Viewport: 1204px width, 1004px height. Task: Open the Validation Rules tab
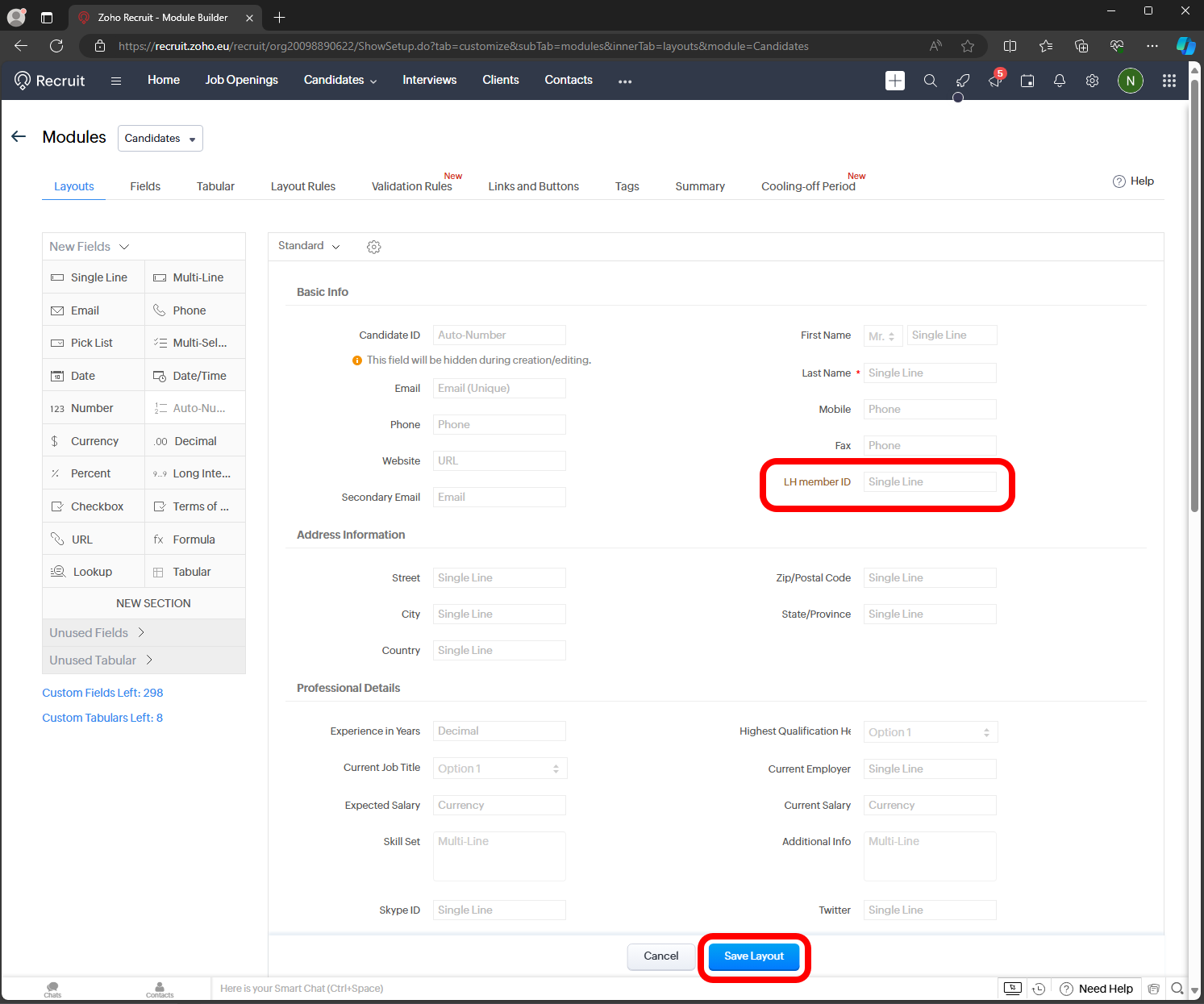click(x=412, y=186)
